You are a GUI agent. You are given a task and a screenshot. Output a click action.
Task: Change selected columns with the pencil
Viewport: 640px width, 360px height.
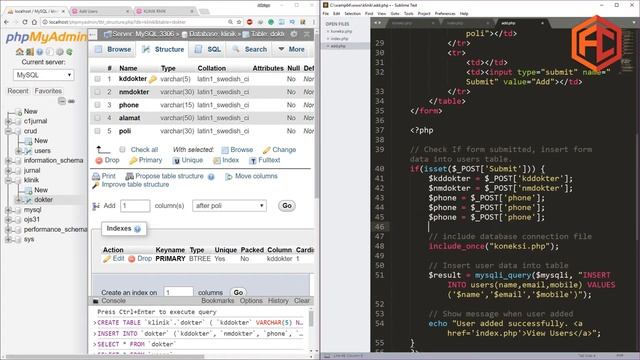click(x=280, y=150)
